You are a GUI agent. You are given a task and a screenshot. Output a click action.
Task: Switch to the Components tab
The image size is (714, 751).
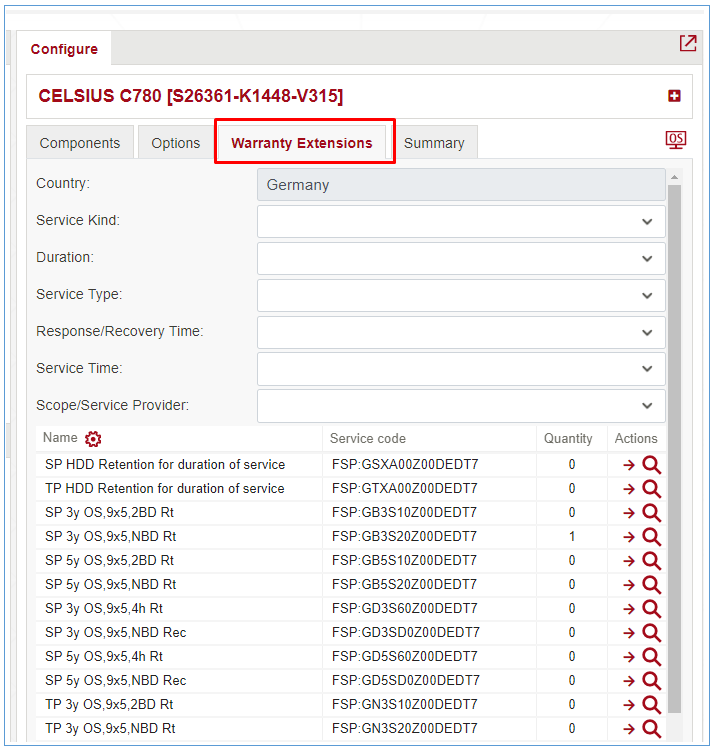click(80, 143)
